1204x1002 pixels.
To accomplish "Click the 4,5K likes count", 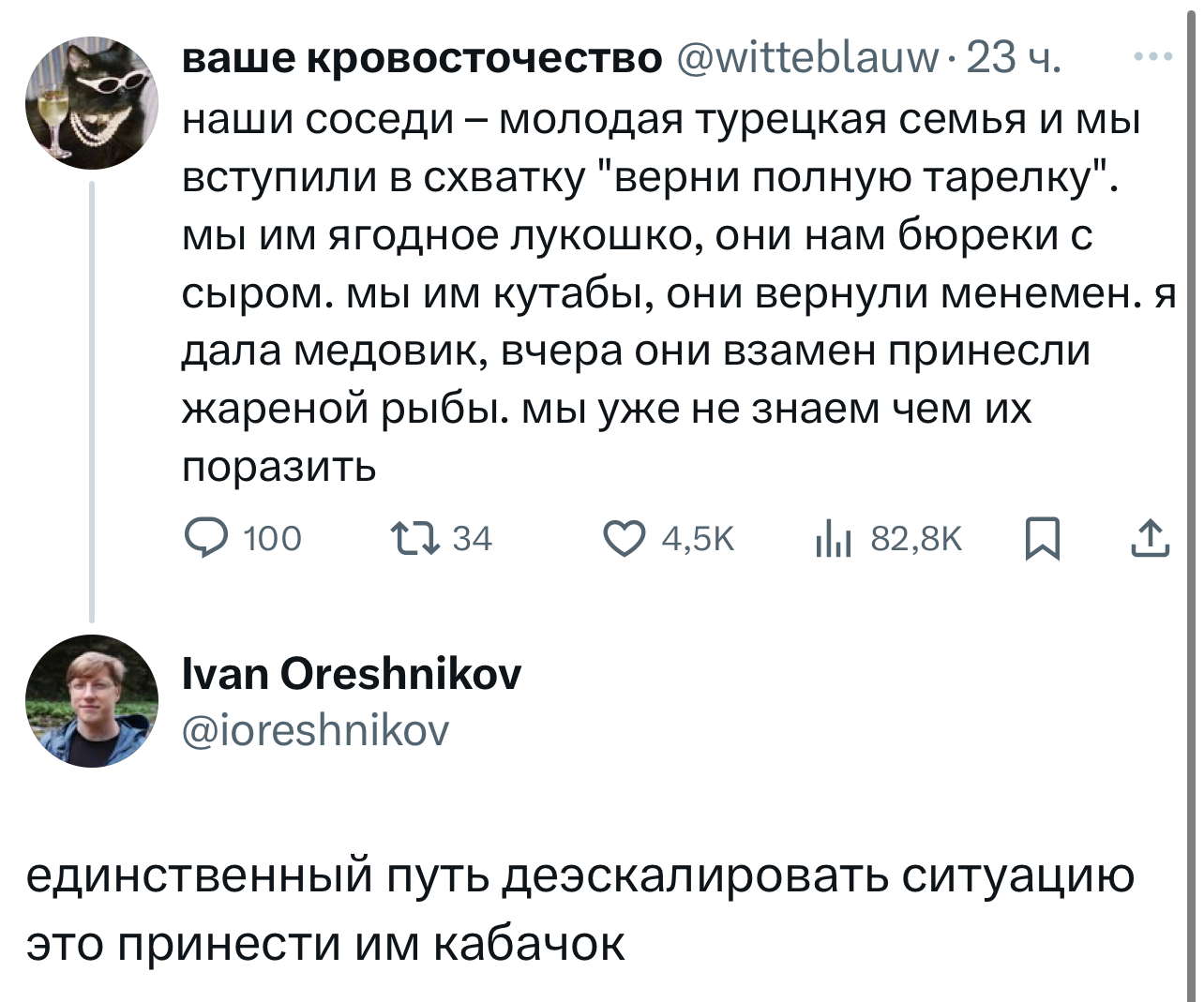I will click(698, 539).
